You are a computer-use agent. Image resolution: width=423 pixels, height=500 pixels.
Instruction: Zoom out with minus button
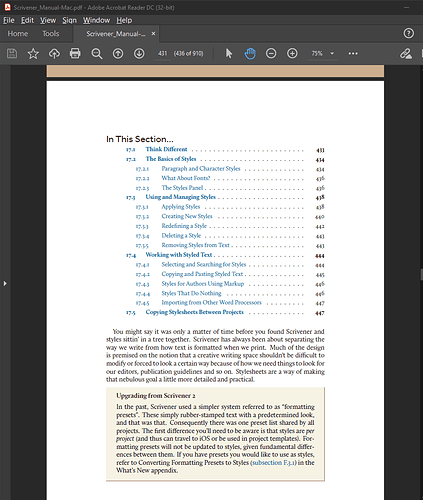click(271, 53)
